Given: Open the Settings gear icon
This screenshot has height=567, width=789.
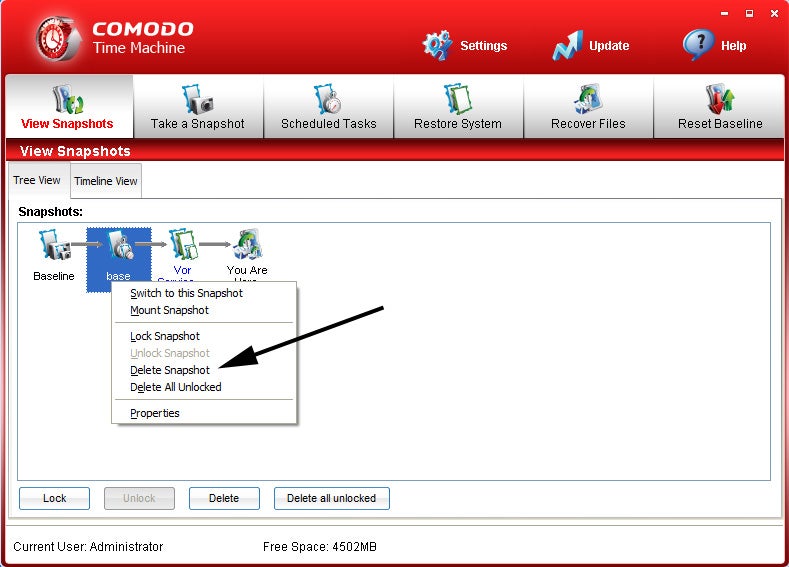Looking at the screenshot, I should 437,45.
